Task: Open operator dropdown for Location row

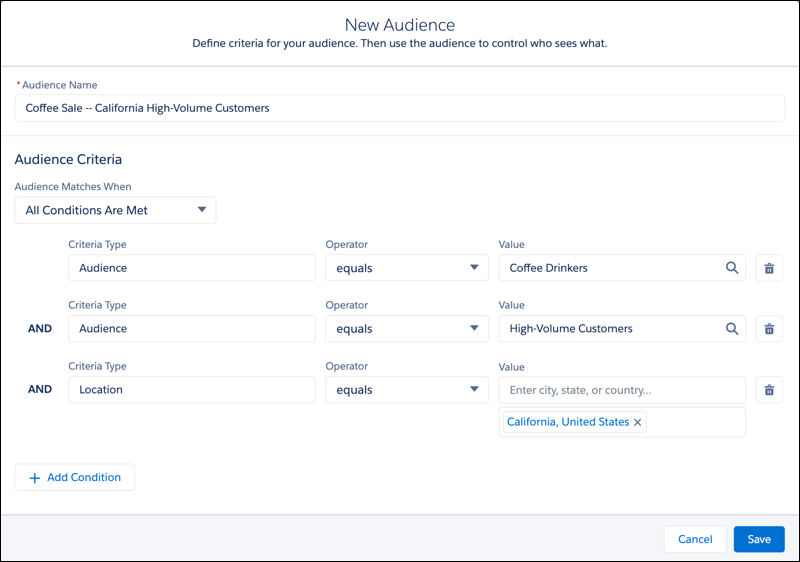Action: pyautogui.click(x=407, y=390)
